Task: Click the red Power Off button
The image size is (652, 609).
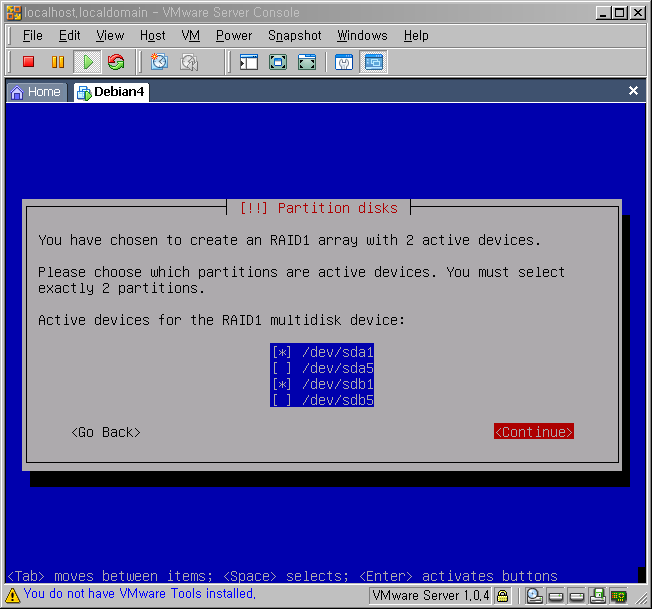Action: (x=29, y=62)
